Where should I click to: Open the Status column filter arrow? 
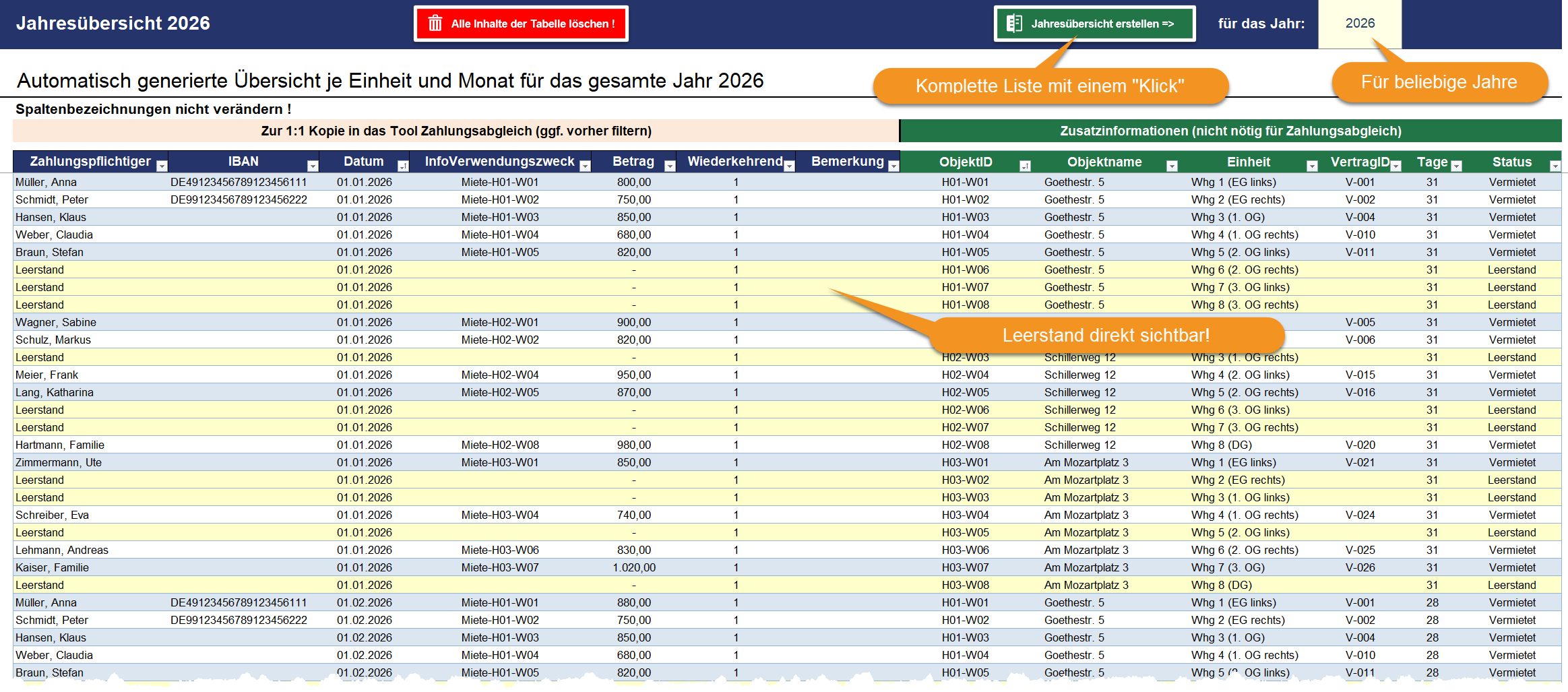click(x=1555, y=166)
